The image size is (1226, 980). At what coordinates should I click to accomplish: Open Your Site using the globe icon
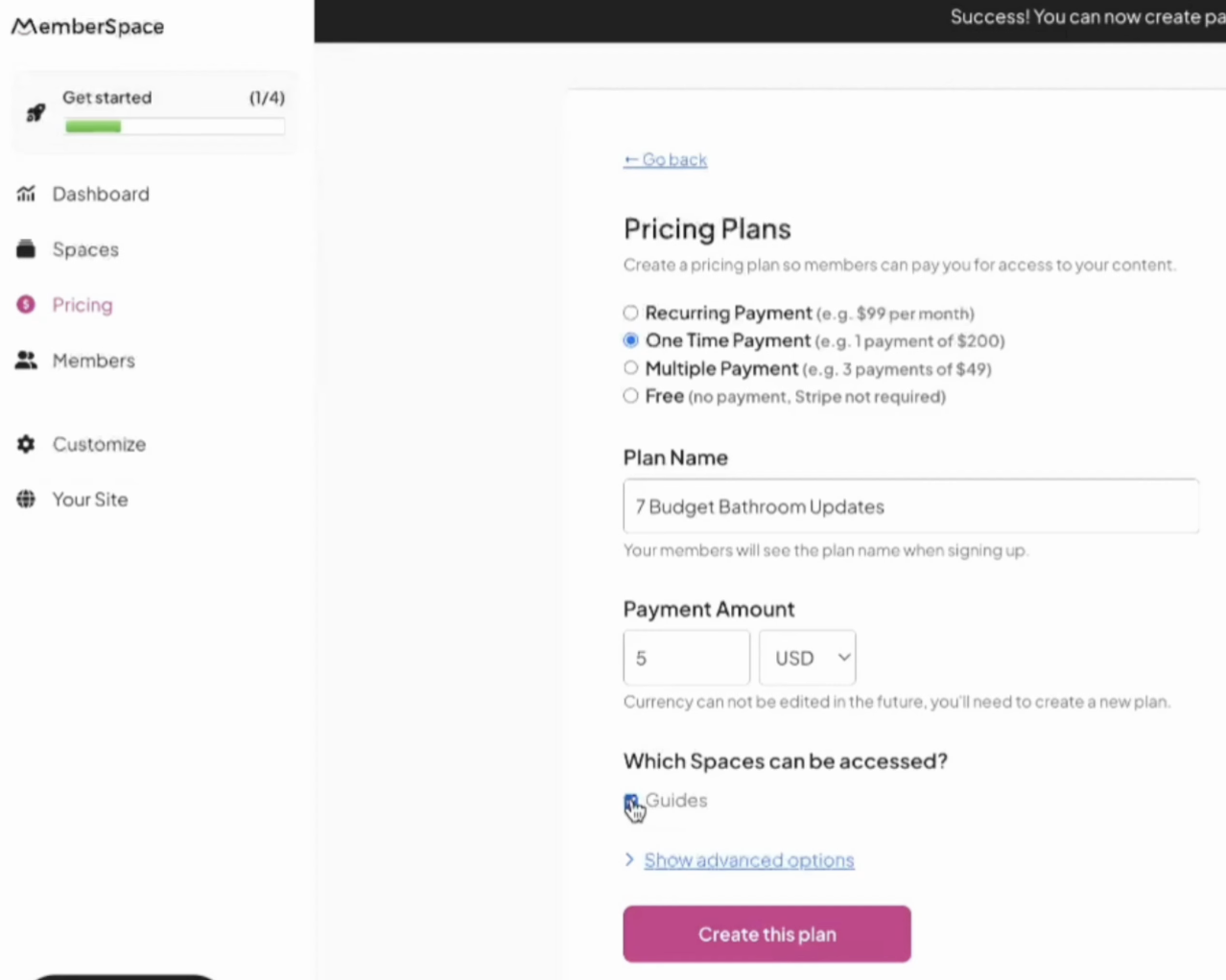click(26, 499)
